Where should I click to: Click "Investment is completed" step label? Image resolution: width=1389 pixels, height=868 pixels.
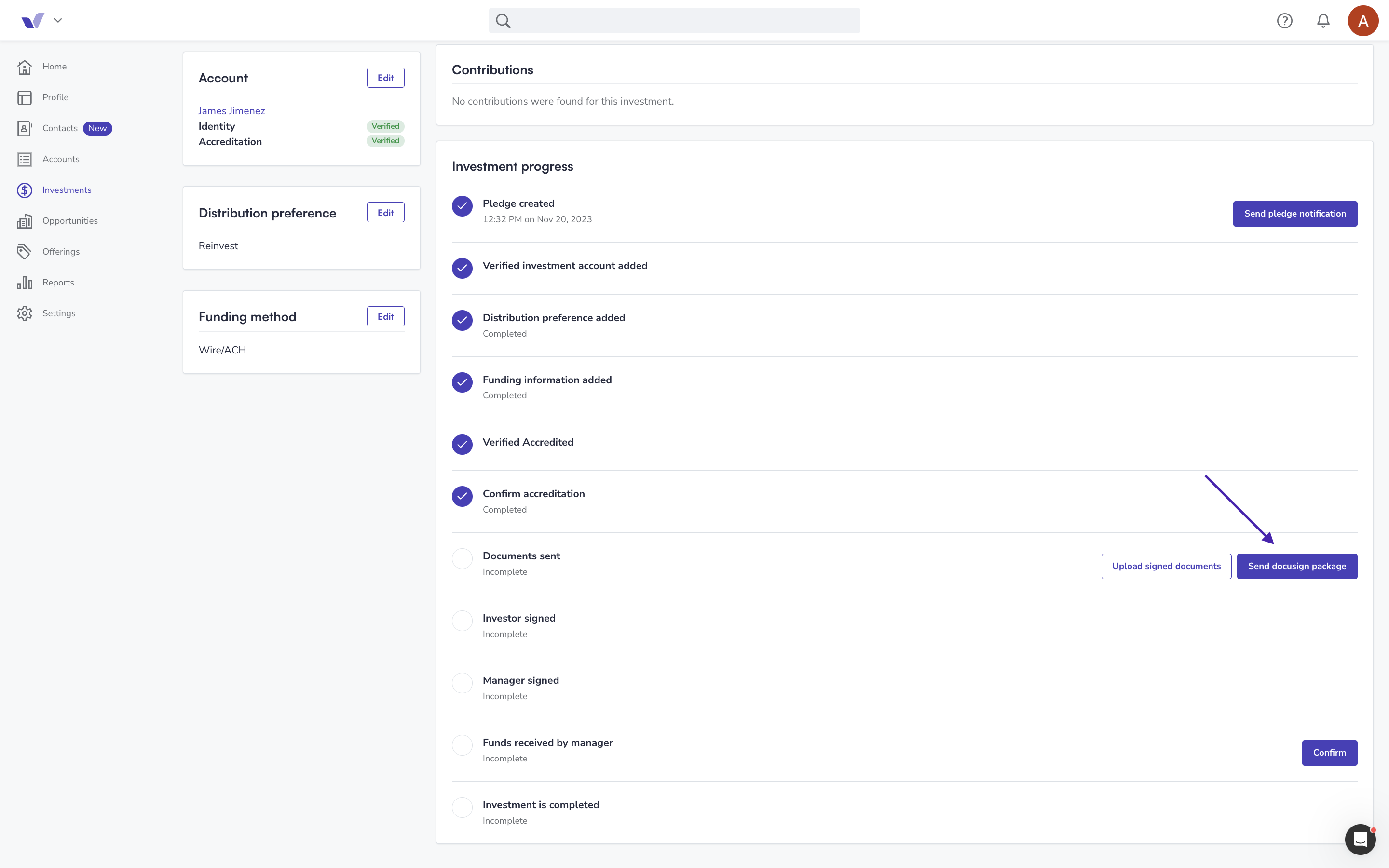pos(541,805)
